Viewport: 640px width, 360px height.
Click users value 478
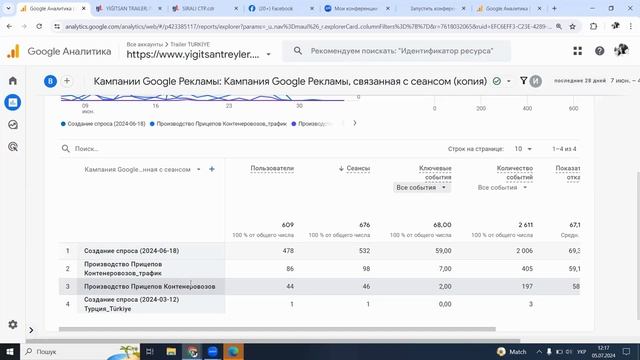[288, 251]
